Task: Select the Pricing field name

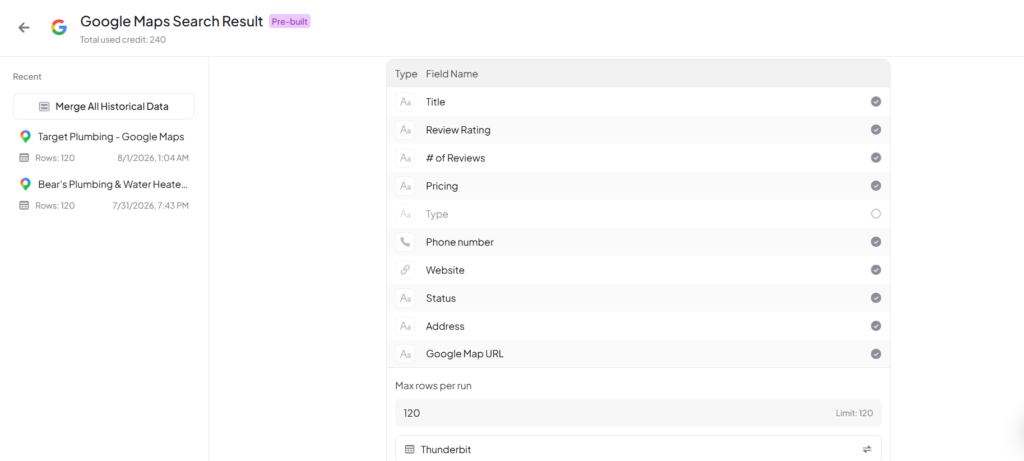Action: [x=441, y=186]
